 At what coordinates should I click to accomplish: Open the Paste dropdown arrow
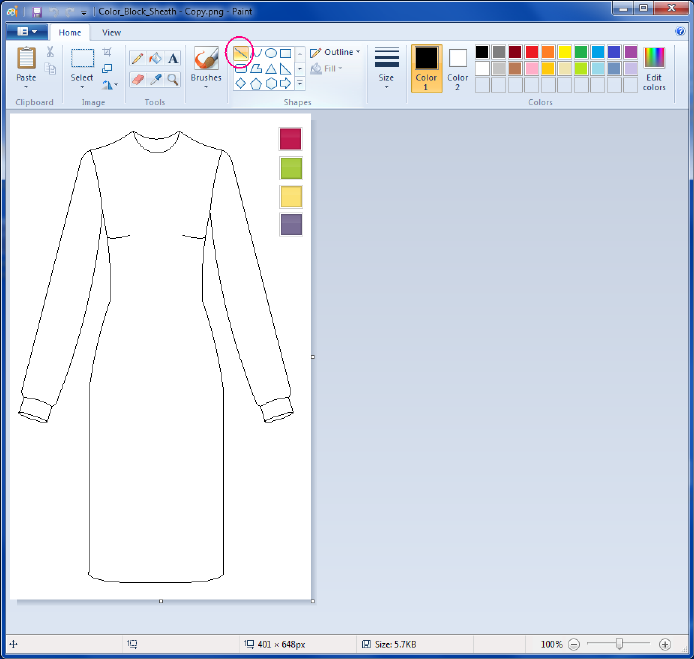pyautogui.click(x=26, y=87)
